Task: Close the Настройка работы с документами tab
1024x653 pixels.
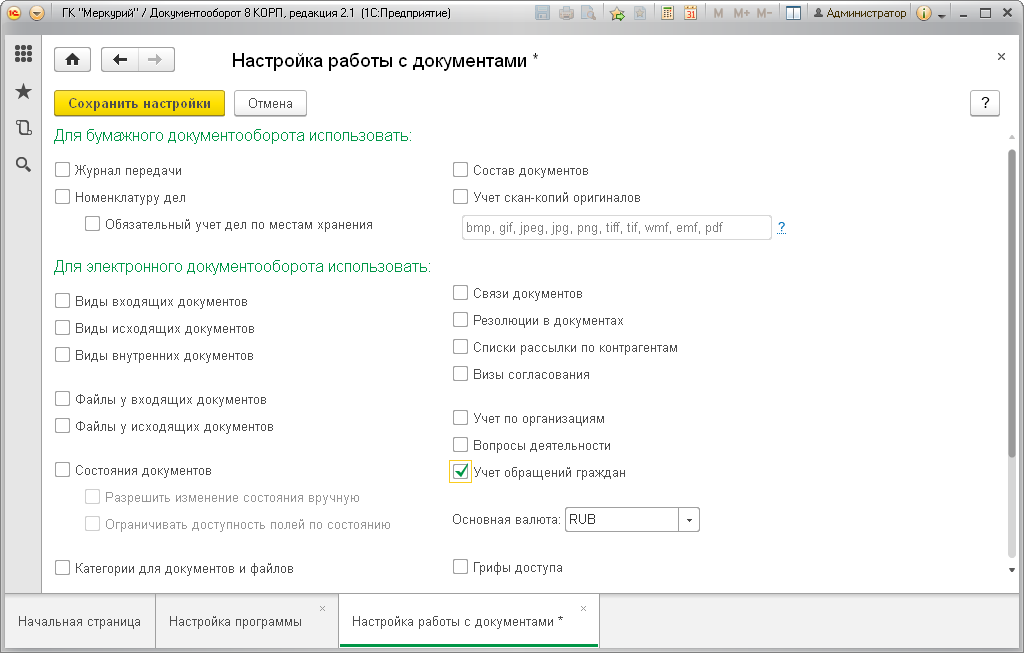Action: pos(583,608)
